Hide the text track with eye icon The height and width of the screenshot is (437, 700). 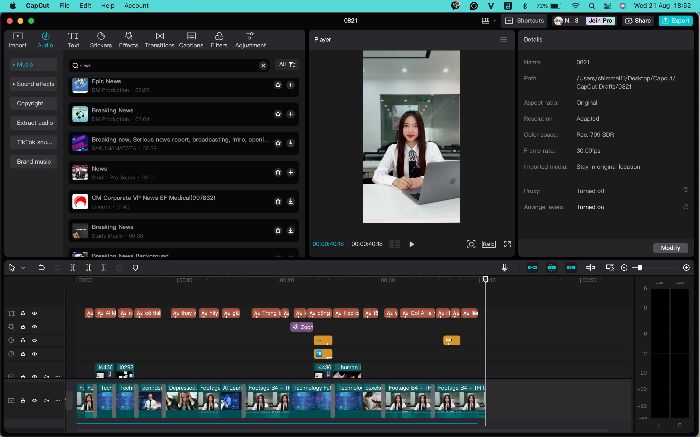tap(34, 313)
